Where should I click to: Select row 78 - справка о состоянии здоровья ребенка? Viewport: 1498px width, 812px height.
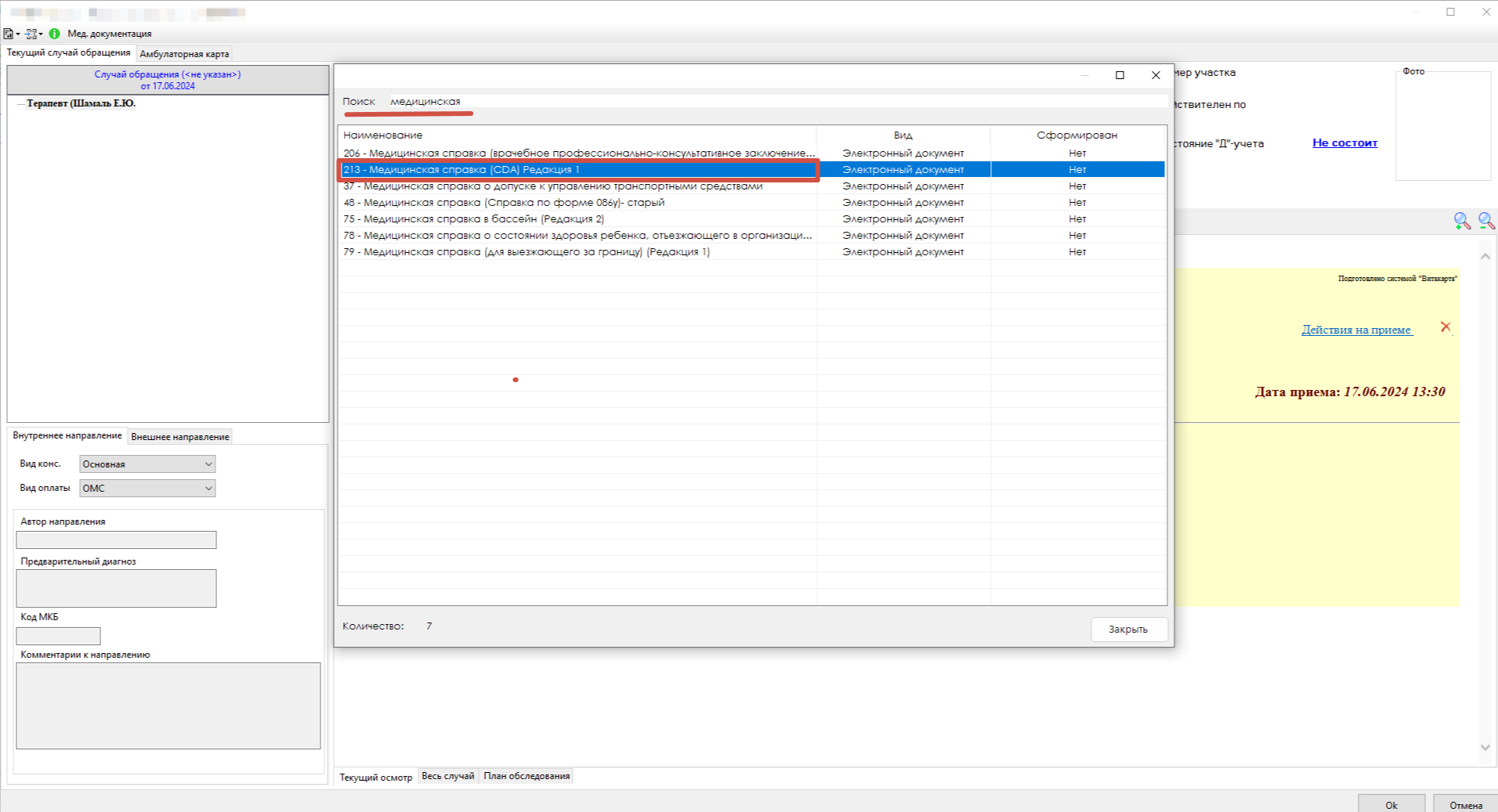click(x=752, y=236)
